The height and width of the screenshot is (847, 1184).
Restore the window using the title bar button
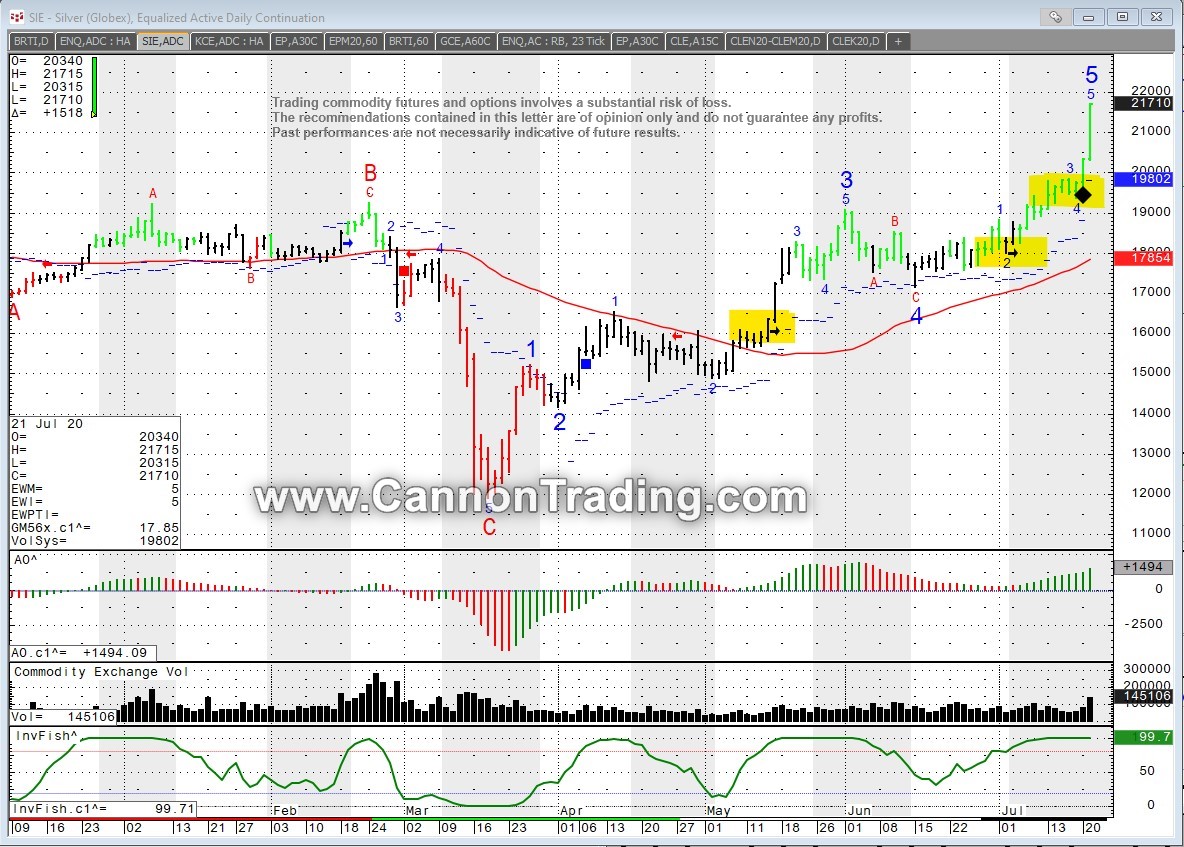[x=1122, y=17]
